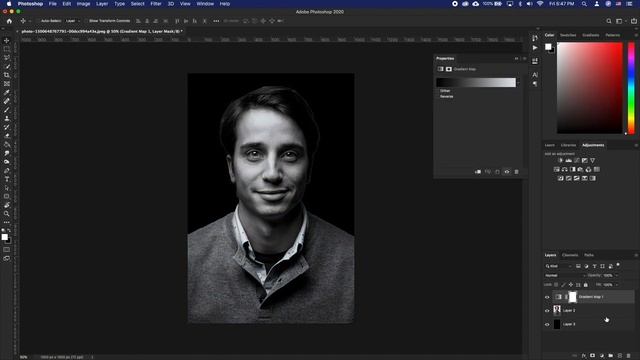Create new fill or adjustment layer icon
Screen dimensions: 640x360
coord(602,356)
